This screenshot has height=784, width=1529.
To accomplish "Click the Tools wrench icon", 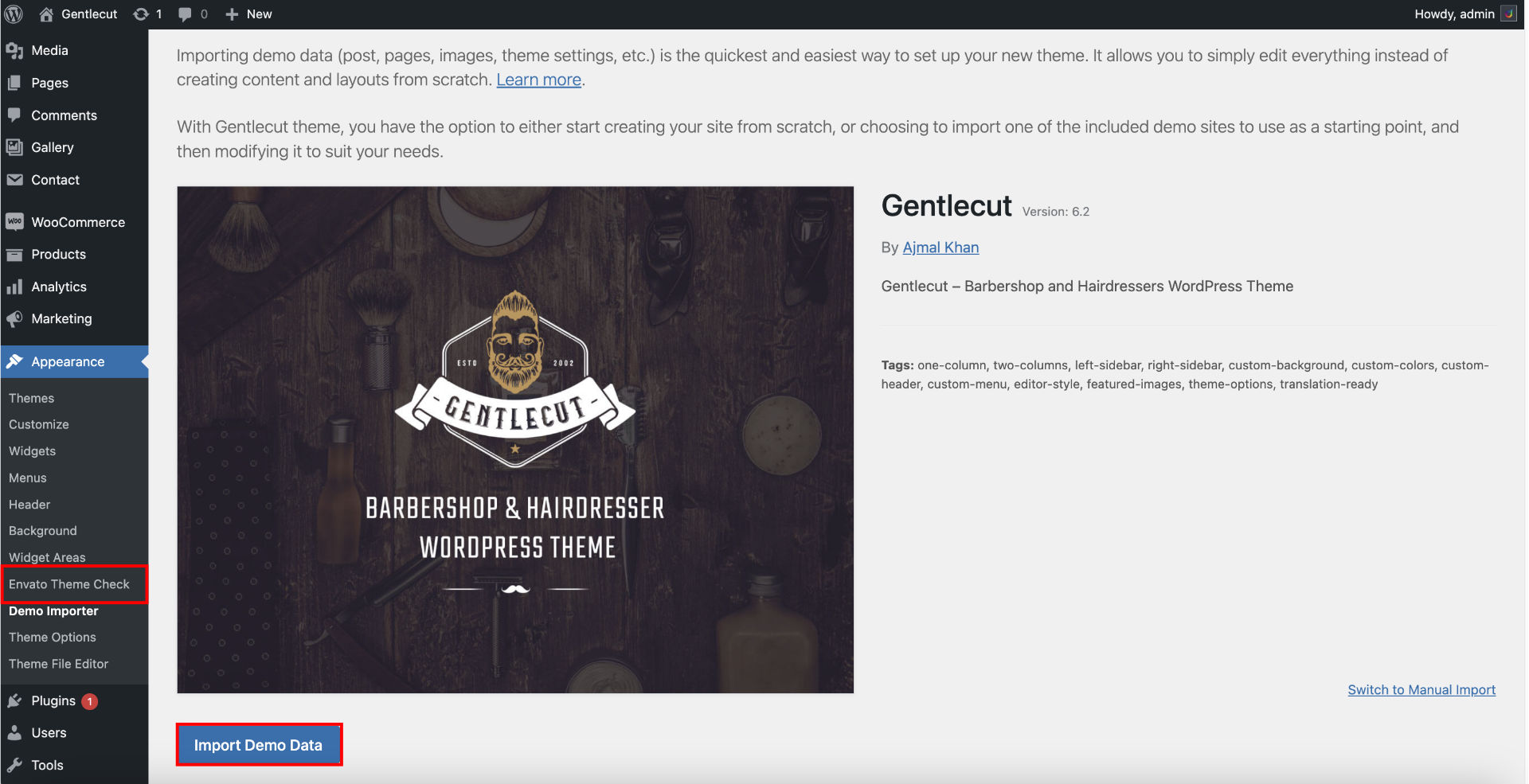I will pos(14,765).
